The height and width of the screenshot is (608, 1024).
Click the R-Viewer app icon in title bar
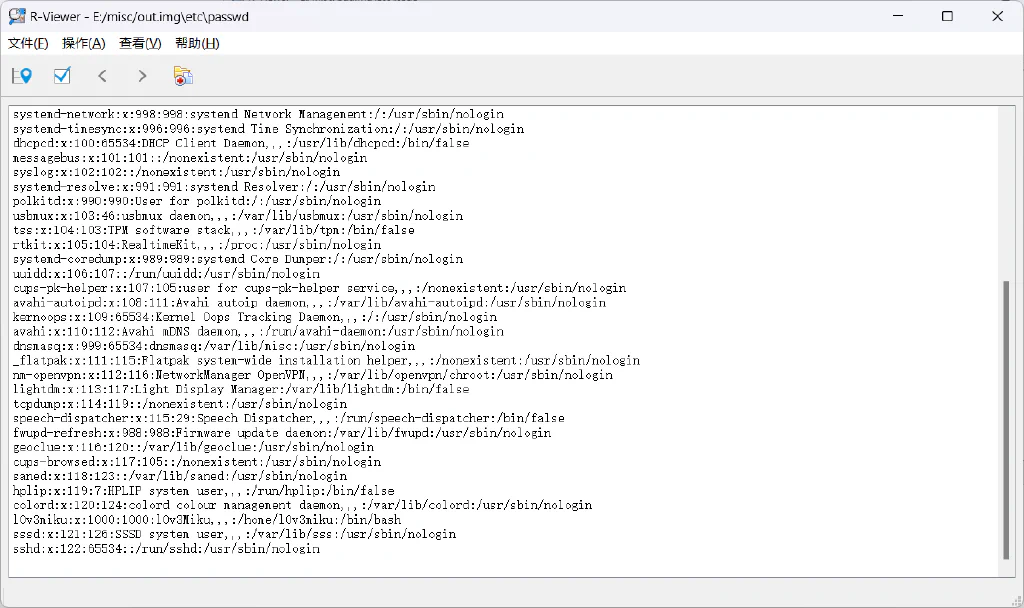[x=17, y=16]
